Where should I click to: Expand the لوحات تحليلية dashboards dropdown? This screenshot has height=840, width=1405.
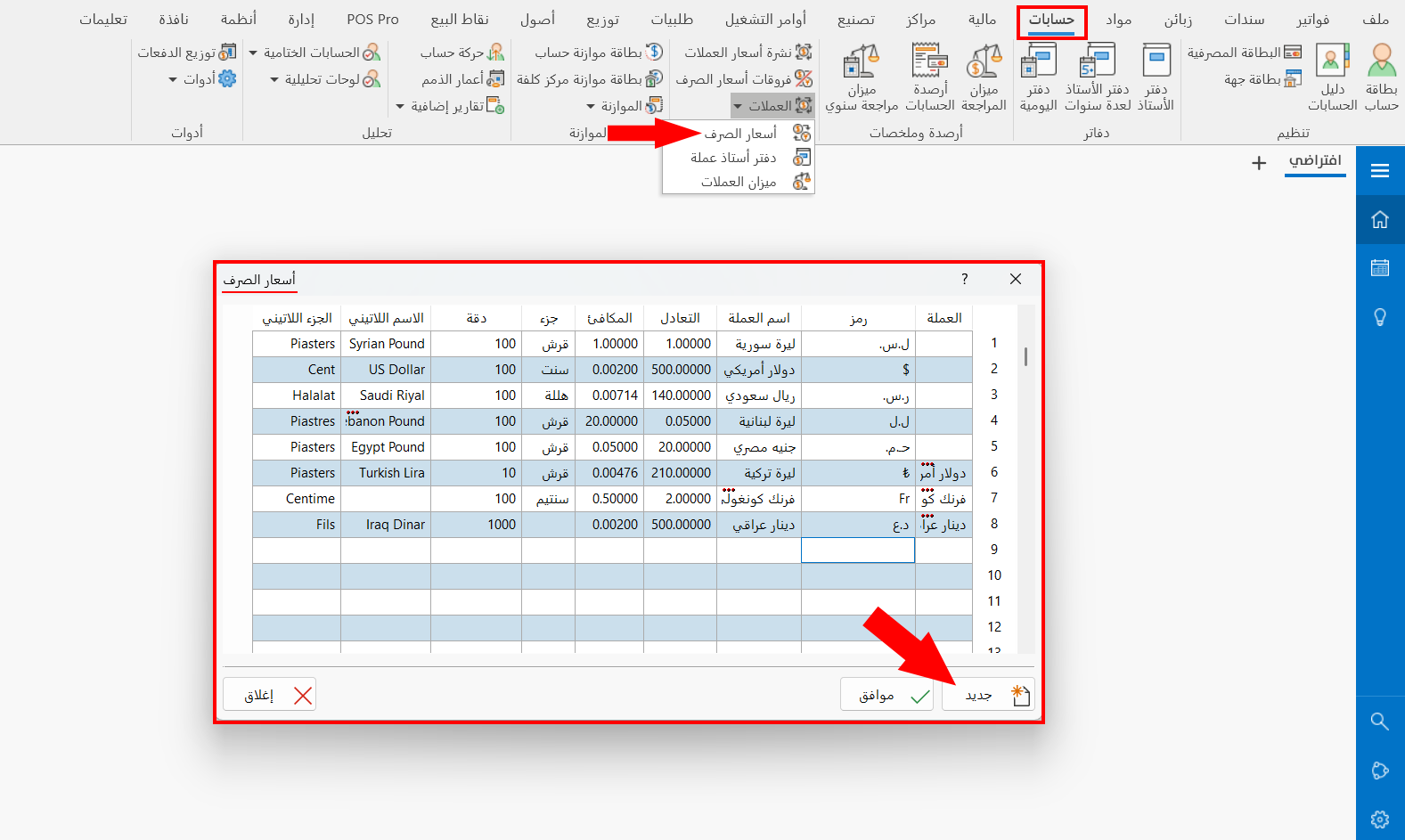coord(325,79)
